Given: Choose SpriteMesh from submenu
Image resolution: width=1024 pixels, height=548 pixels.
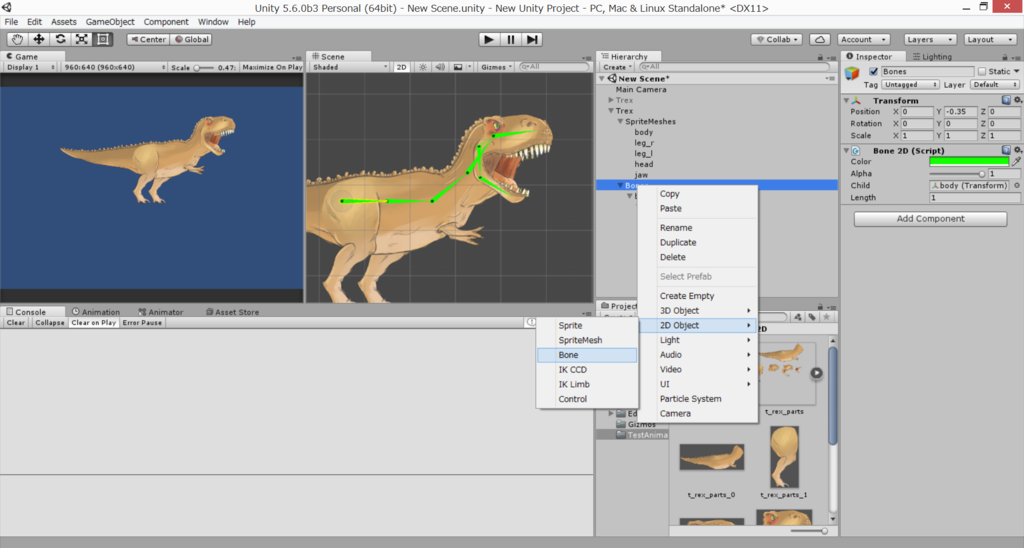Looking at the screenshot, I should pyautogui.click(x=586, y=340).
